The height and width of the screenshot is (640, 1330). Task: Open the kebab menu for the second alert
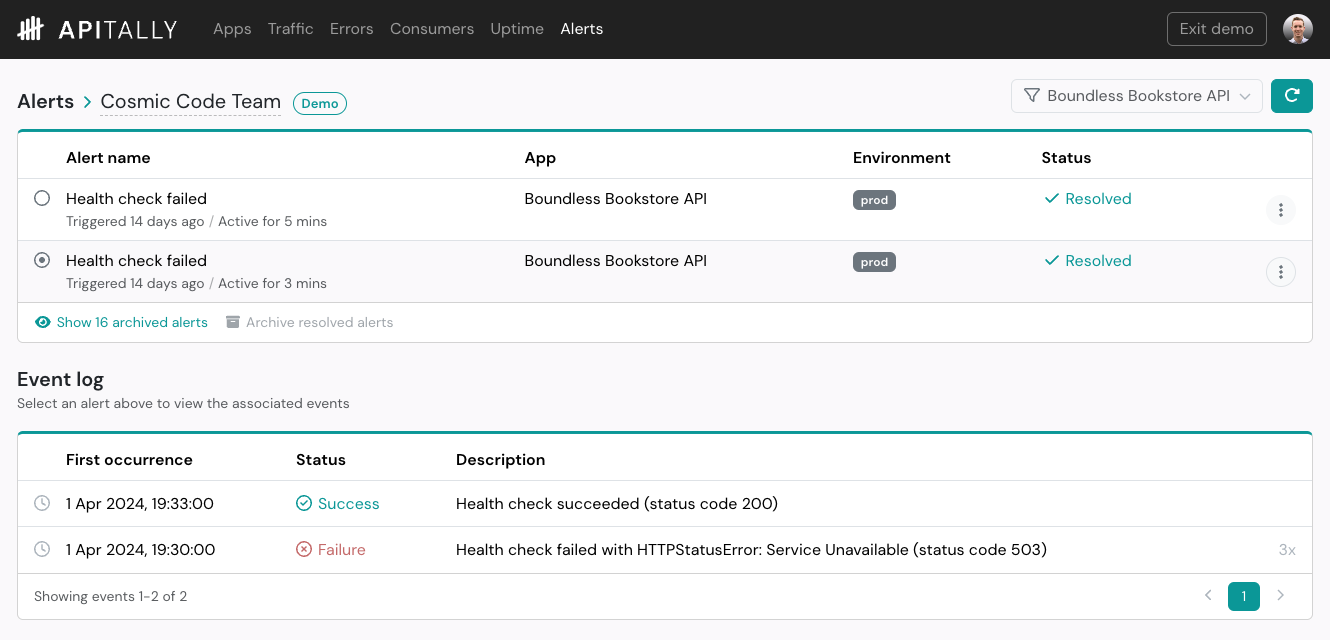(1281, 272)
